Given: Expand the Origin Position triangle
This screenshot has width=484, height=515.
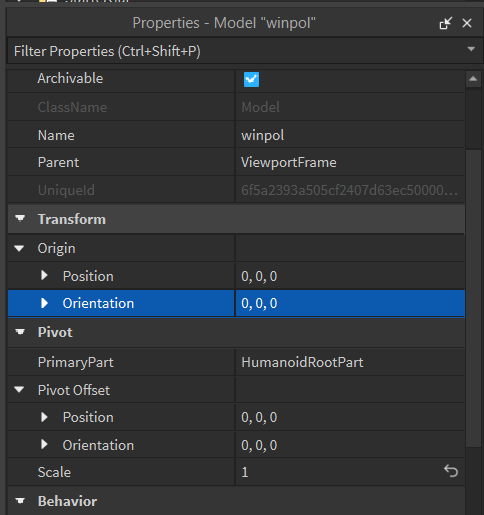Looking at the screenshot, I should [44, 275].
